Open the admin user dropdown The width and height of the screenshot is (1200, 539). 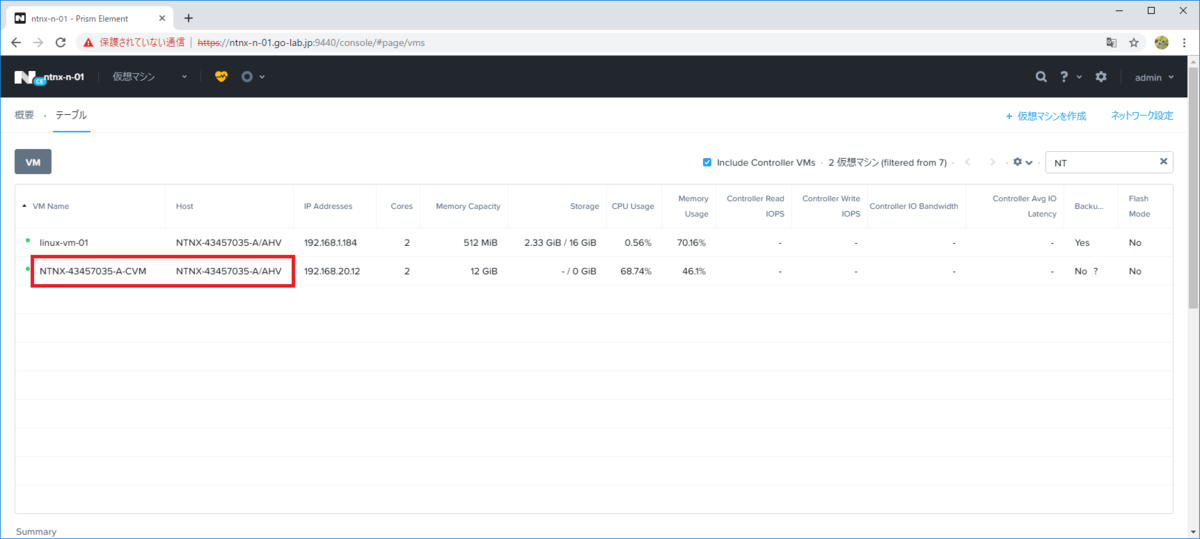coord(1154,77)
